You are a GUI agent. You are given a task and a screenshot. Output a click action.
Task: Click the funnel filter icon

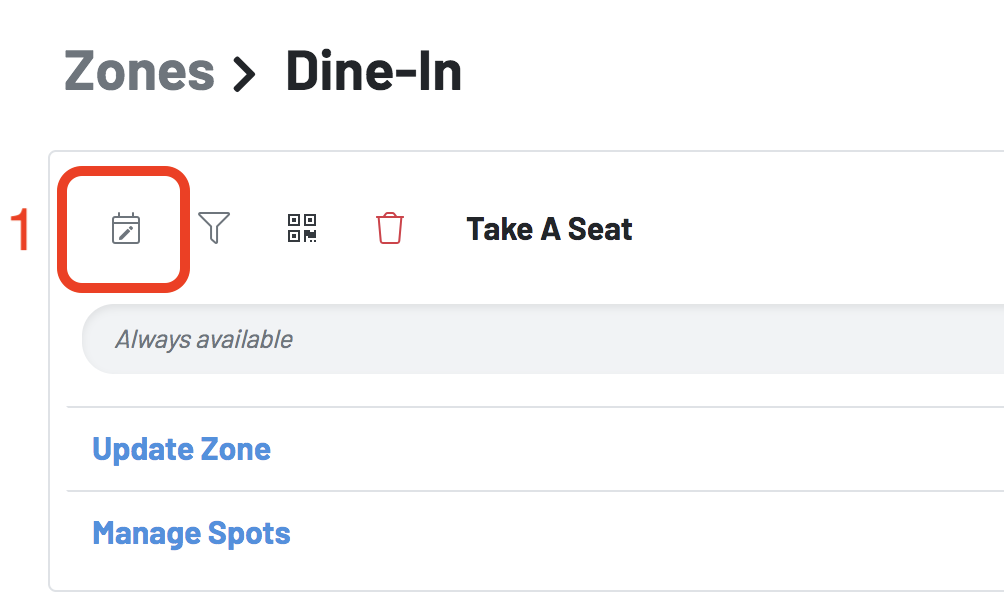coord(214,228)
